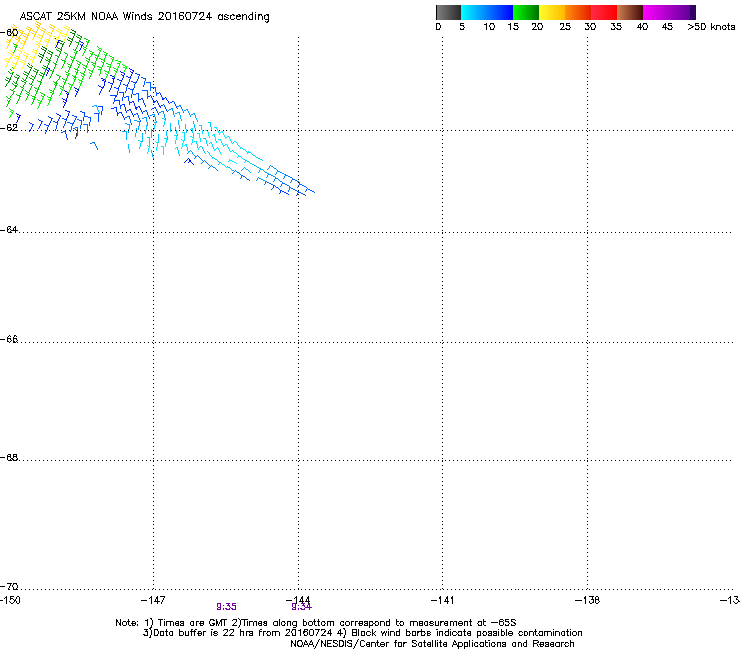Select the yellow 20-25 knots color band
The image size is (740, 650).
(x=552, y=12)
